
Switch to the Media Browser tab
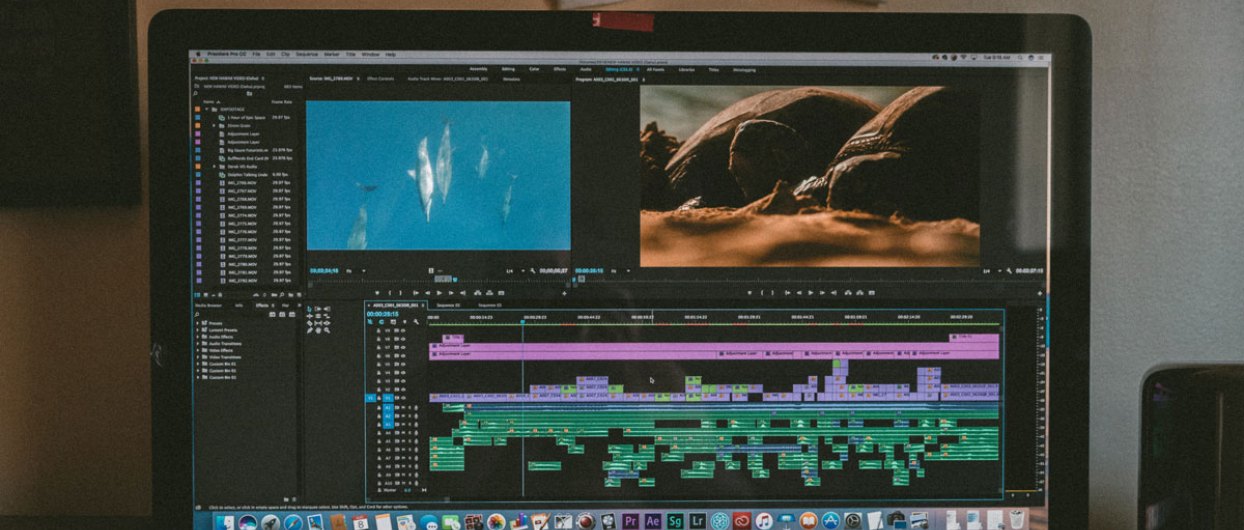coord(208,305)
